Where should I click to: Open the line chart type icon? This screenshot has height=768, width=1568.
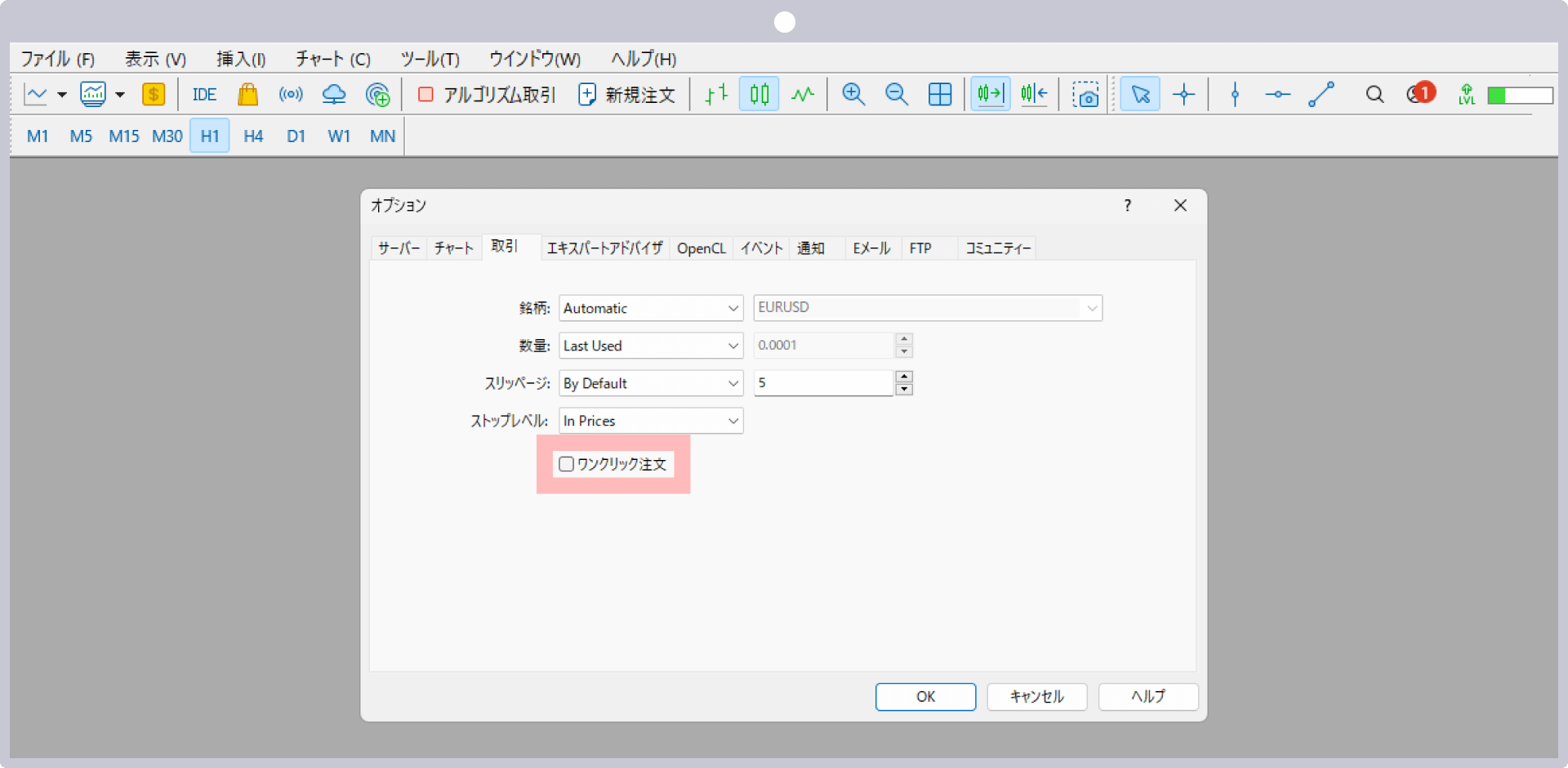(x=36, y=95)
